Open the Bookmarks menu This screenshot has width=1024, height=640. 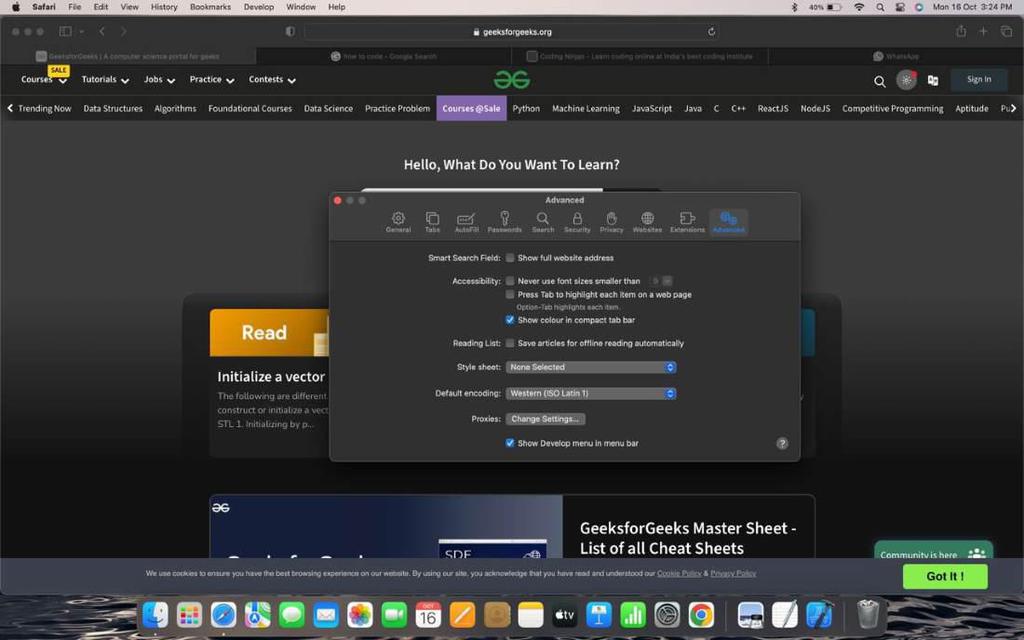[x=210, y=7]
